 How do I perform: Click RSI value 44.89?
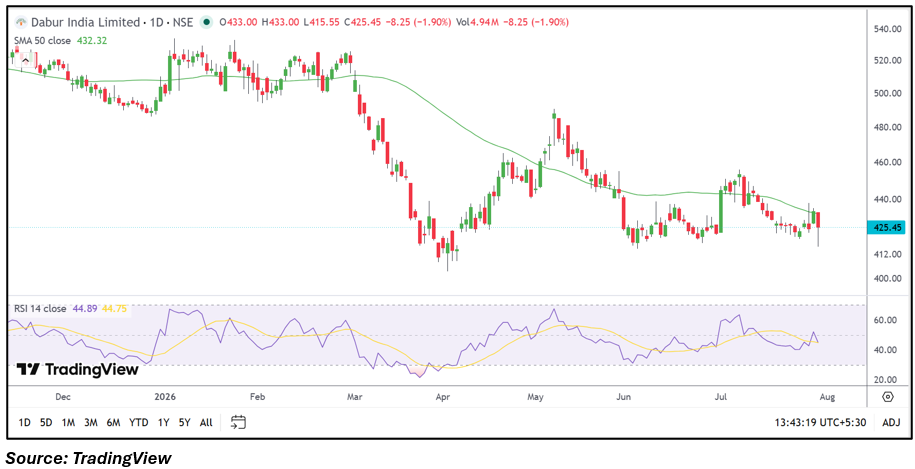tap(83, 309)
